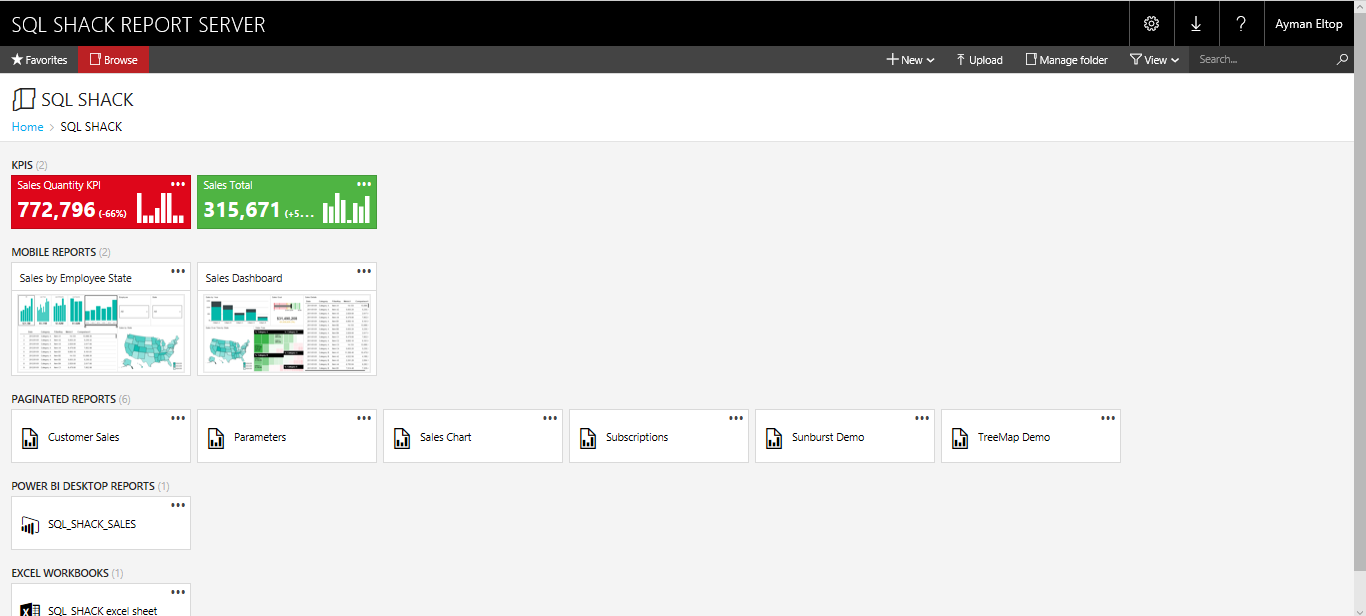Open the Sunburst Demo report name
Image resolution: width=1366 pixels, height=616 pixels.
[828, 438]
